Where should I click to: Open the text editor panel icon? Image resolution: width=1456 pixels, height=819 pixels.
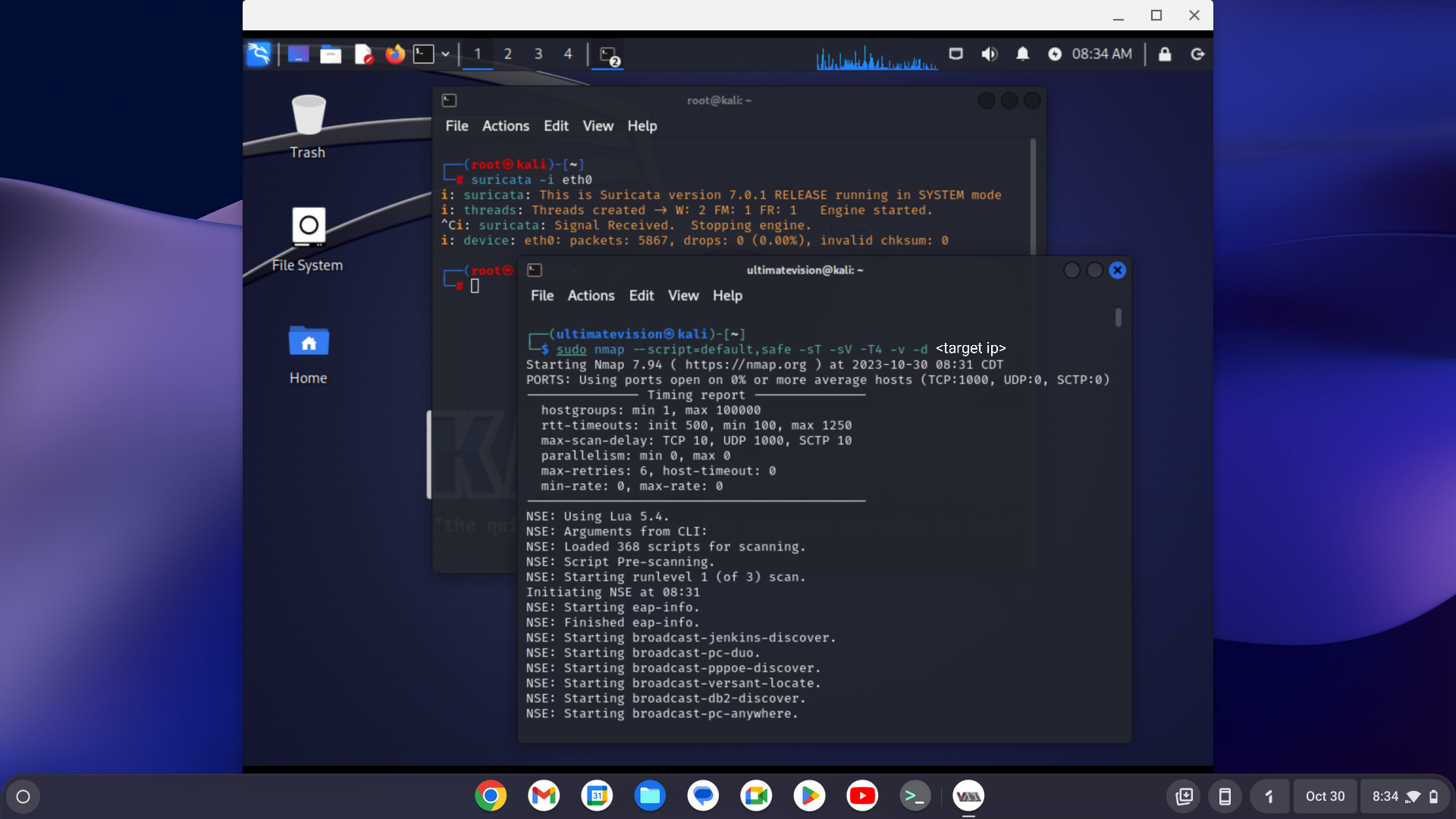pyautogui.click(x=363, y=54)
